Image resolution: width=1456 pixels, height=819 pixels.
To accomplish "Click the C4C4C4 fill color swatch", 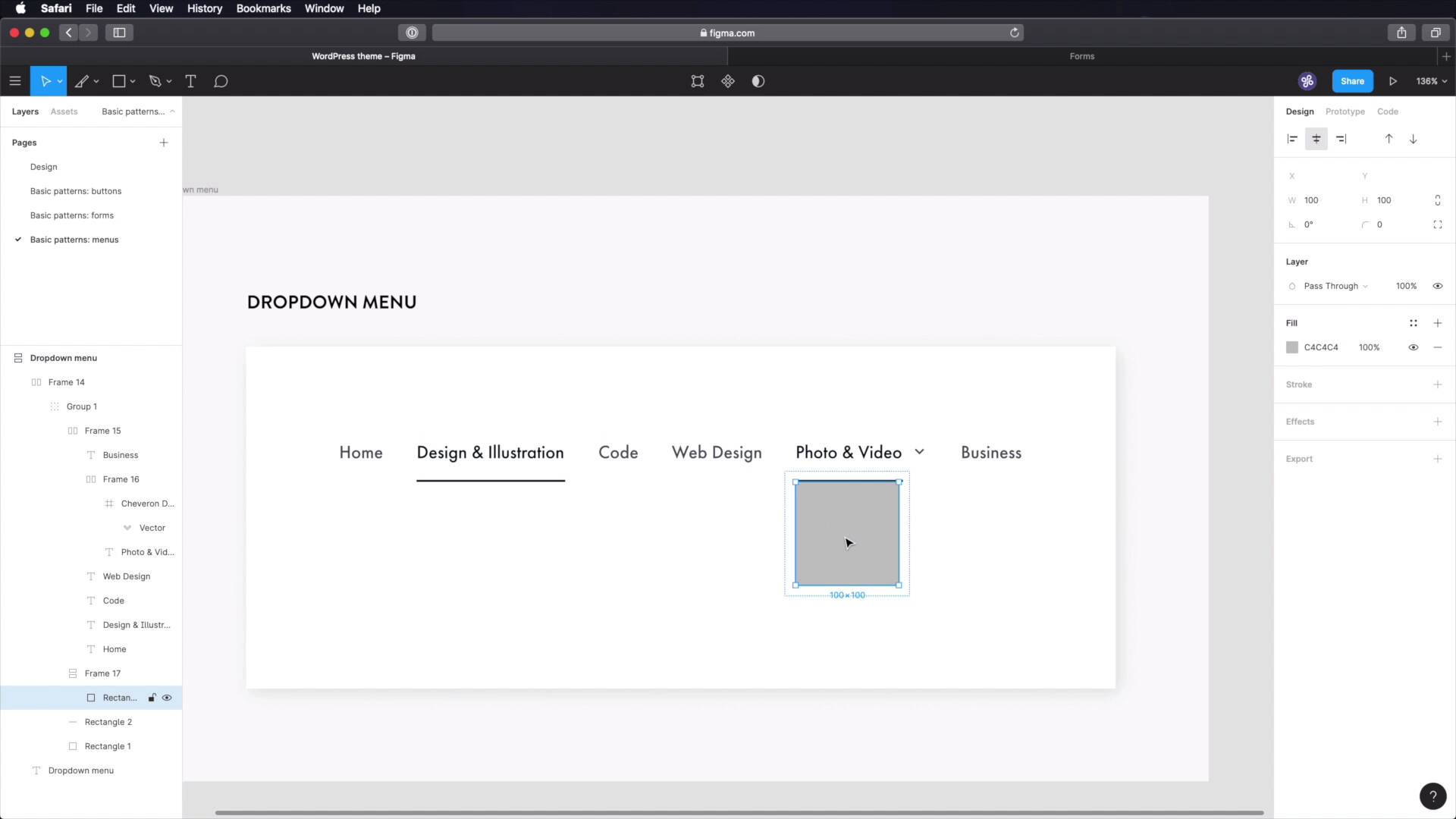I will [x=1292, y=347].
